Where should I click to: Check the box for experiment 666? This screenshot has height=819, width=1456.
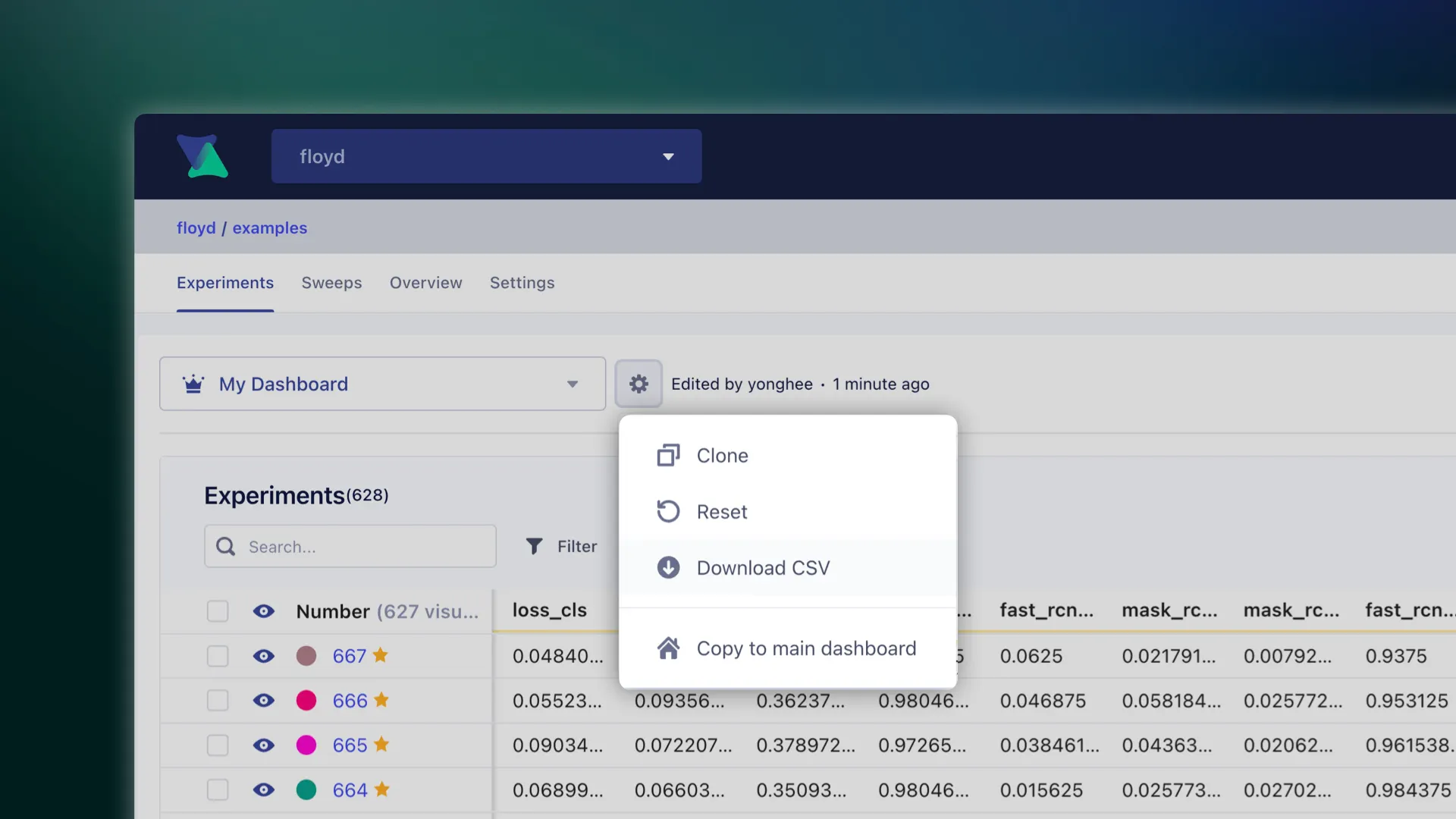pos(218,700)
